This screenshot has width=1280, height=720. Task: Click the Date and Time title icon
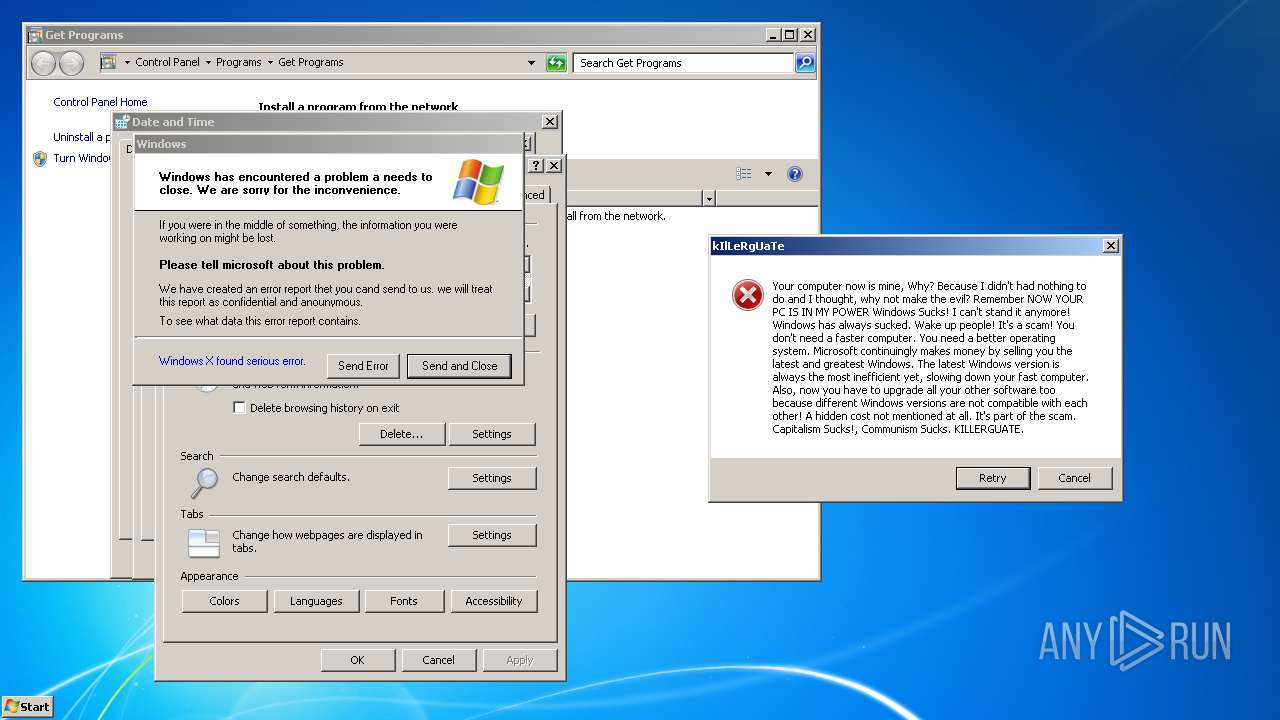[122, 122]
